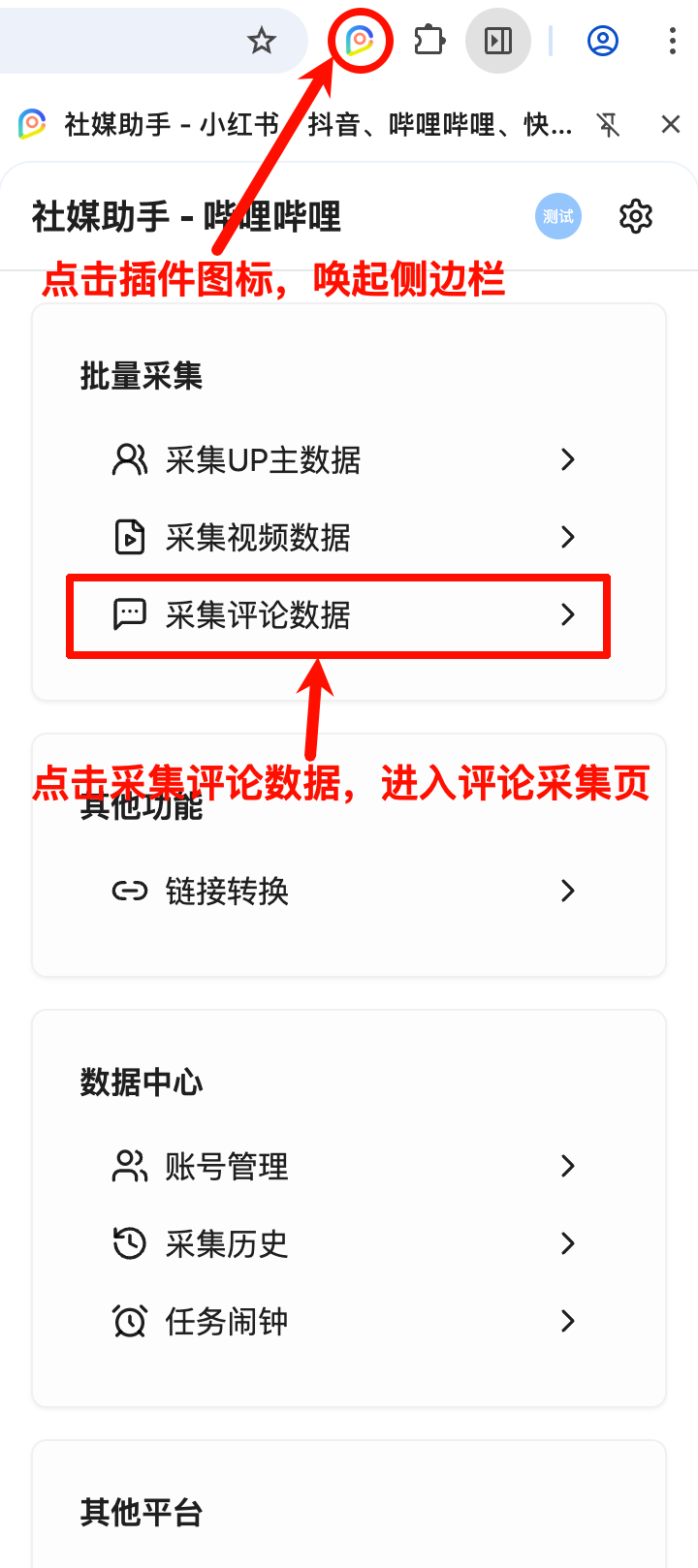The width and height of the screenshot is (698, 1568).
Task: Bookmark page with the star icon
Action: point(262,41)
